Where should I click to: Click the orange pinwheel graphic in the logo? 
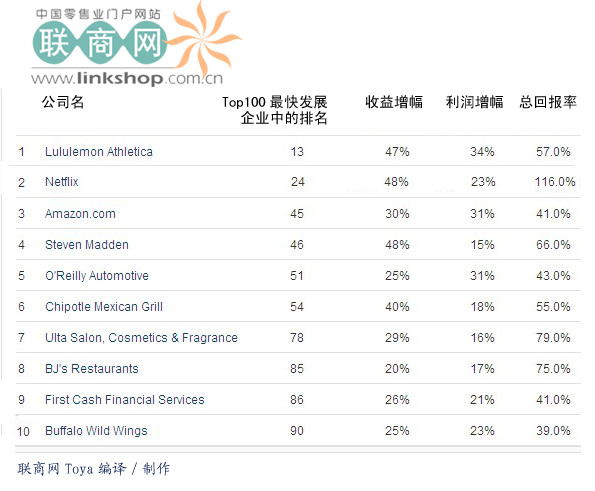coord(204,38)
